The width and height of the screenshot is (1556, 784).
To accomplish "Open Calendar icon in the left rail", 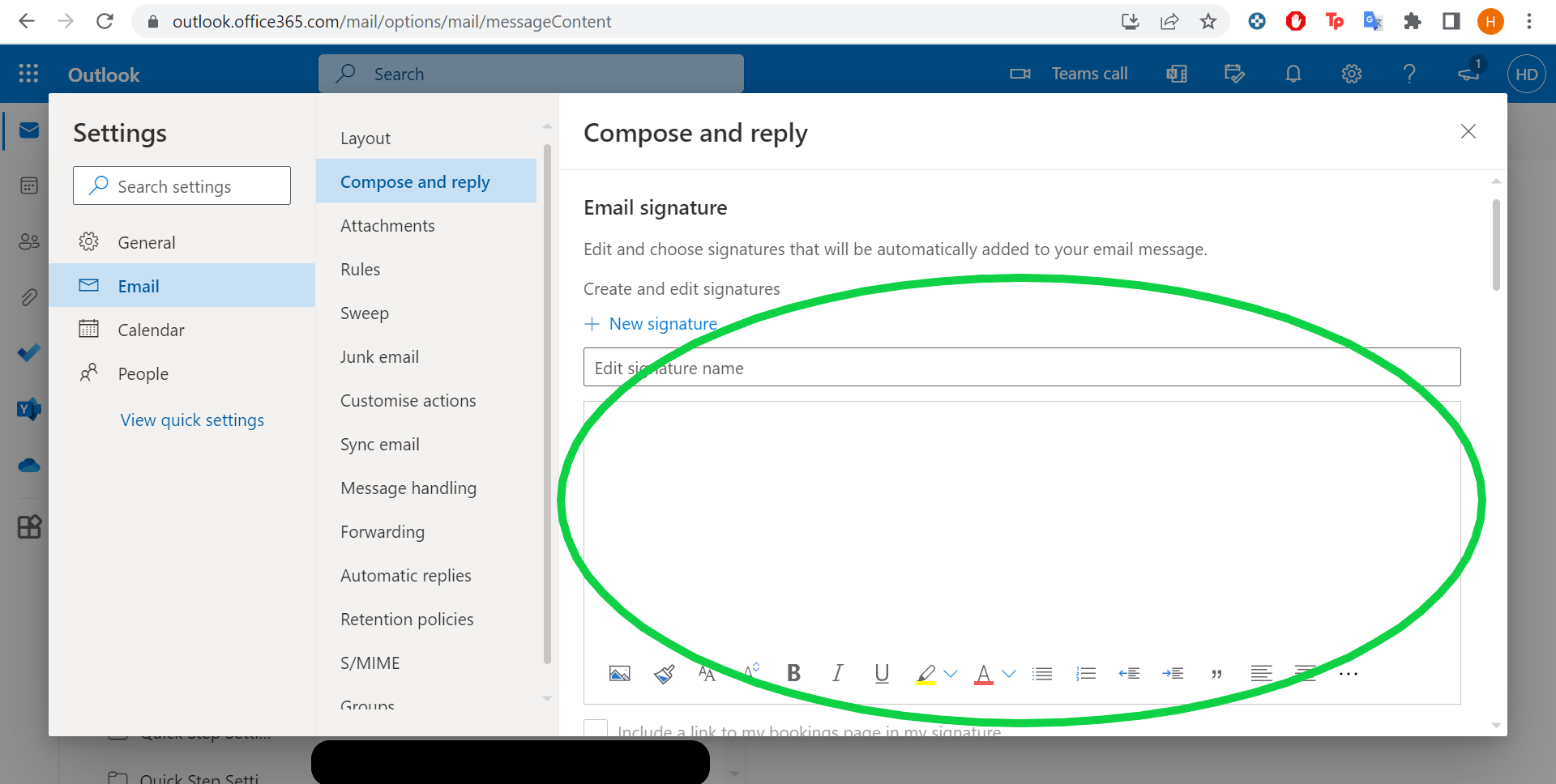I will 29,185.
